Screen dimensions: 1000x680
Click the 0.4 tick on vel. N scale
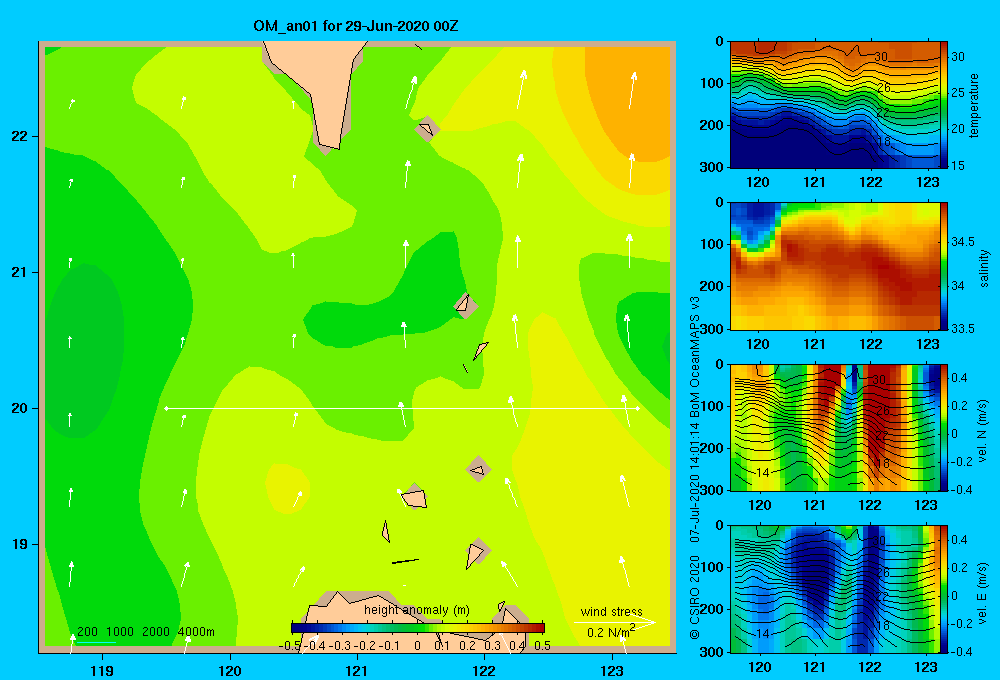pyautogui.click(x=959, y=378)
